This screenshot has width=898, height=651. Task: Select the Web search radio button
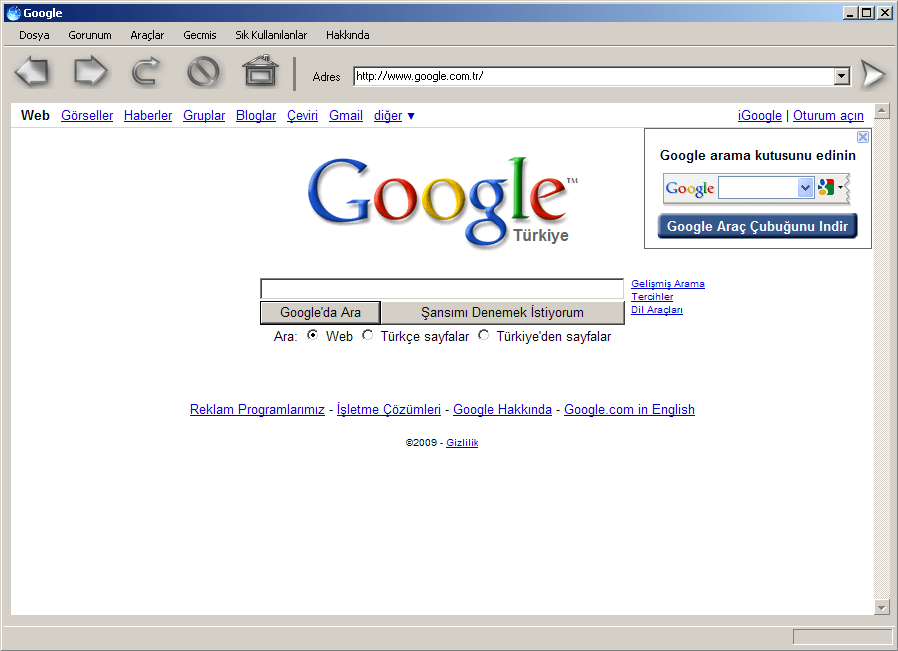(312, 335)
